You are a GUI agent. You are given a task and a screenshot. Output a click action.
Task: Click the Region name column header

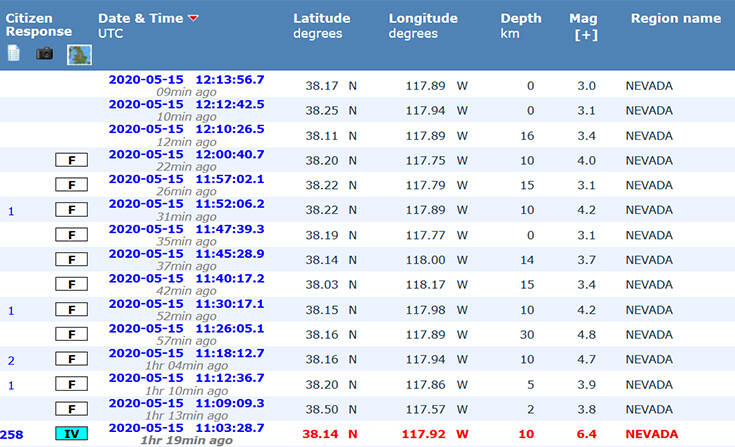tap(675, 19)
